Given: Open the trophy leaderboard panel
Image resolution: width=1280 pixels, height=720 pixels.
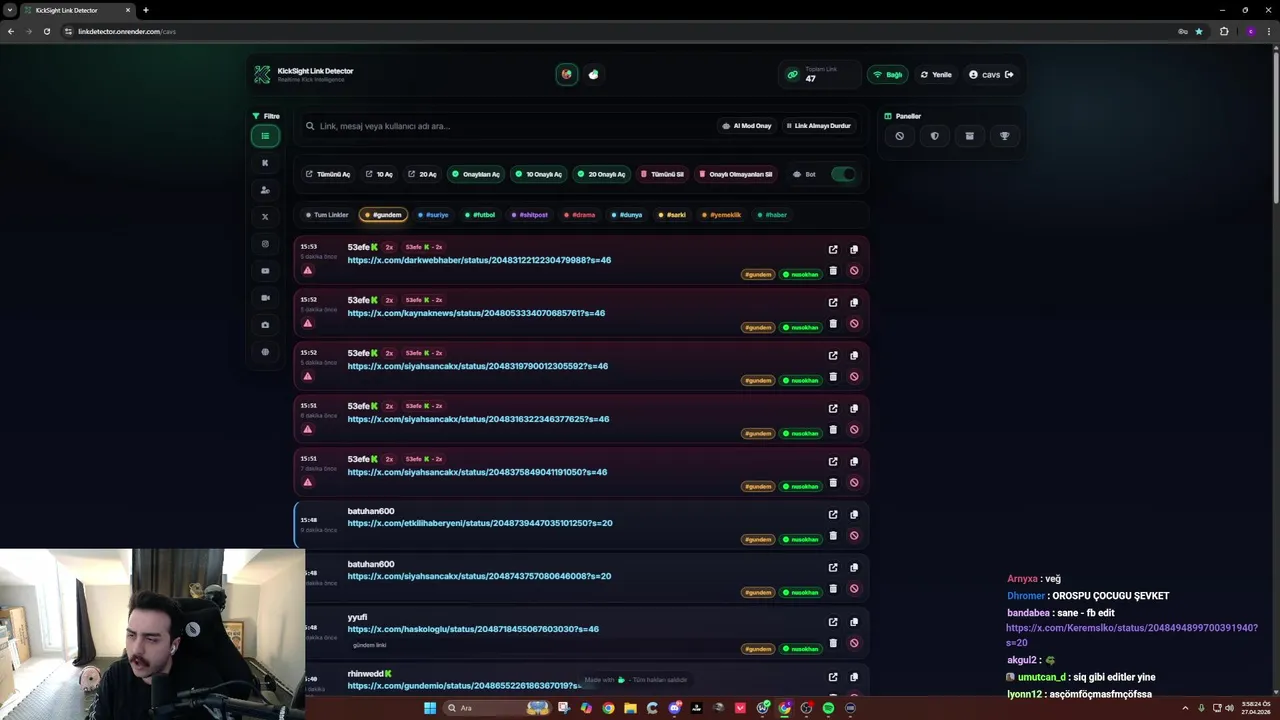Looking at the screenshot, I should click(x=1005, y=136).
